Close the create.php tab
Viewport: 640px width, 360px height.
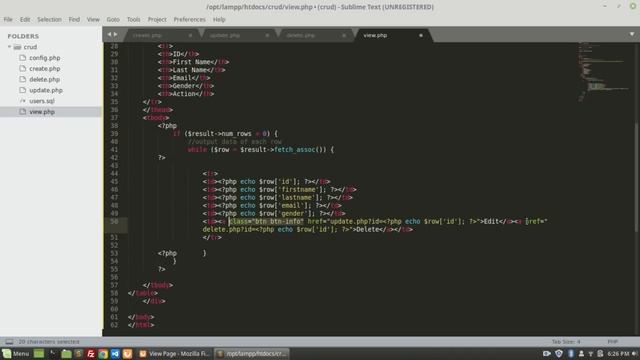190,36
